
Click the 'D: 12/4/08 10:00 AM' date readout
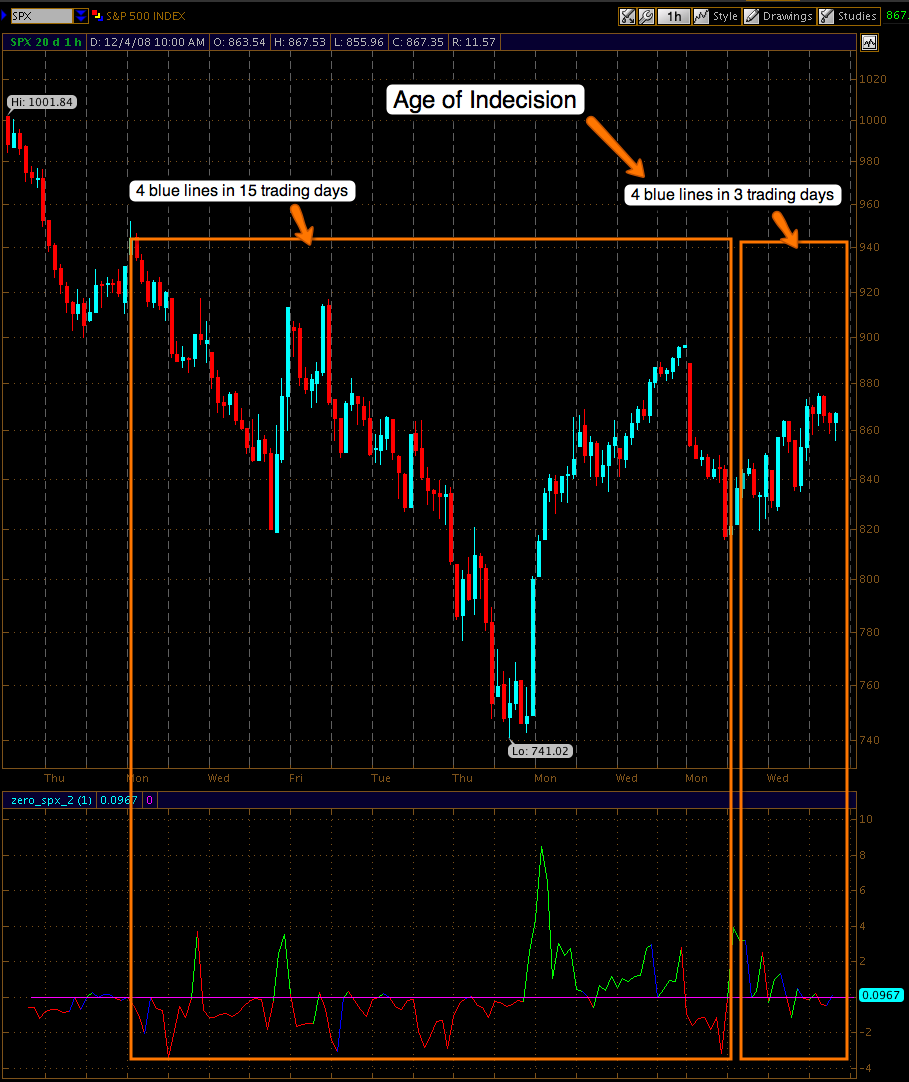pos(147,42)
